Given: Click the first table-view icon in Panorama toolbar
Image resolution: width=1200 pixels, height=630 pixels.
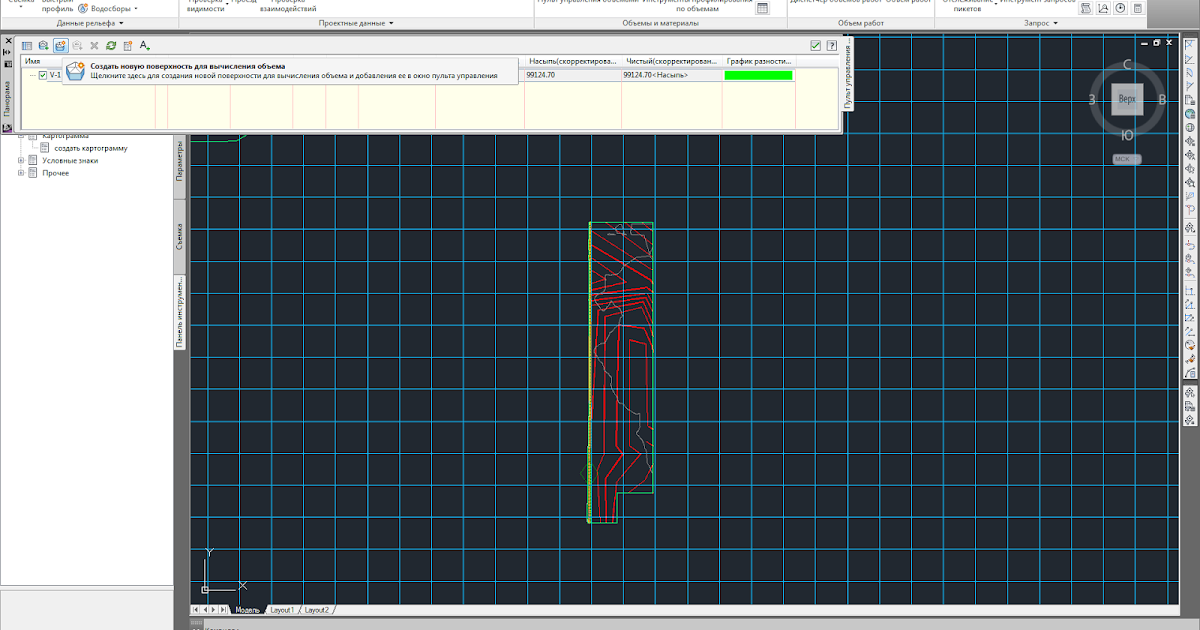Looking at the screenshot, I should point(27,45).
